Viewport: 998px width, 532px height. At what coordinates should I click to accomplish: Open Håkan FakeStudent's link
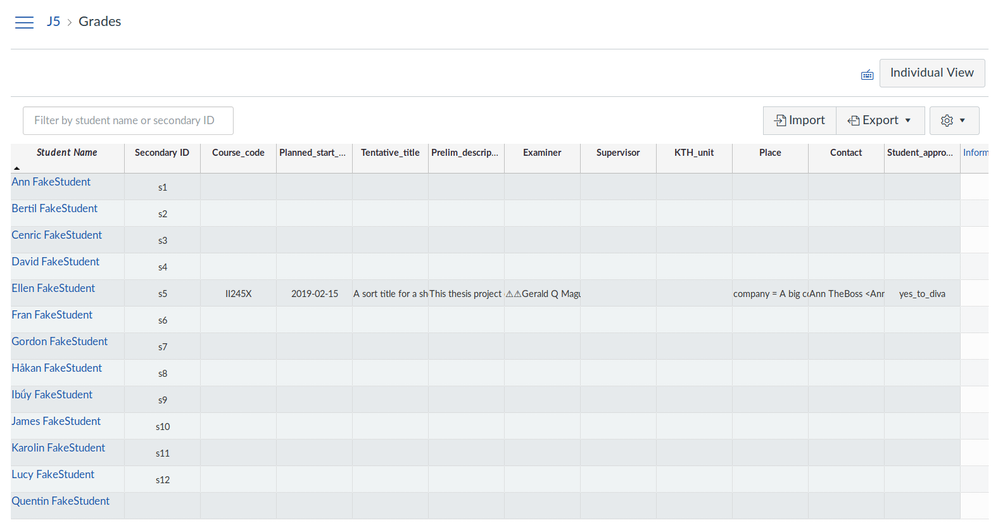point(56,368)
